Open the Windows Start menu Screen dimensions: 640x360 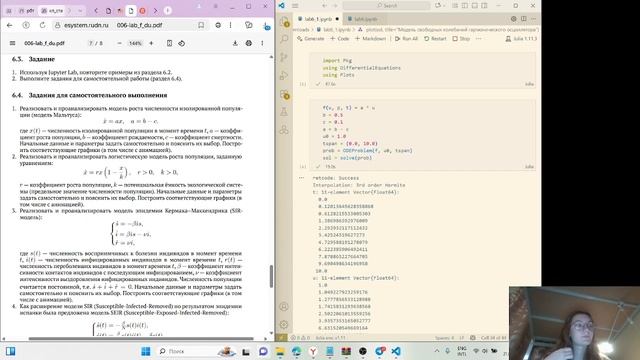tap(146, 351)
